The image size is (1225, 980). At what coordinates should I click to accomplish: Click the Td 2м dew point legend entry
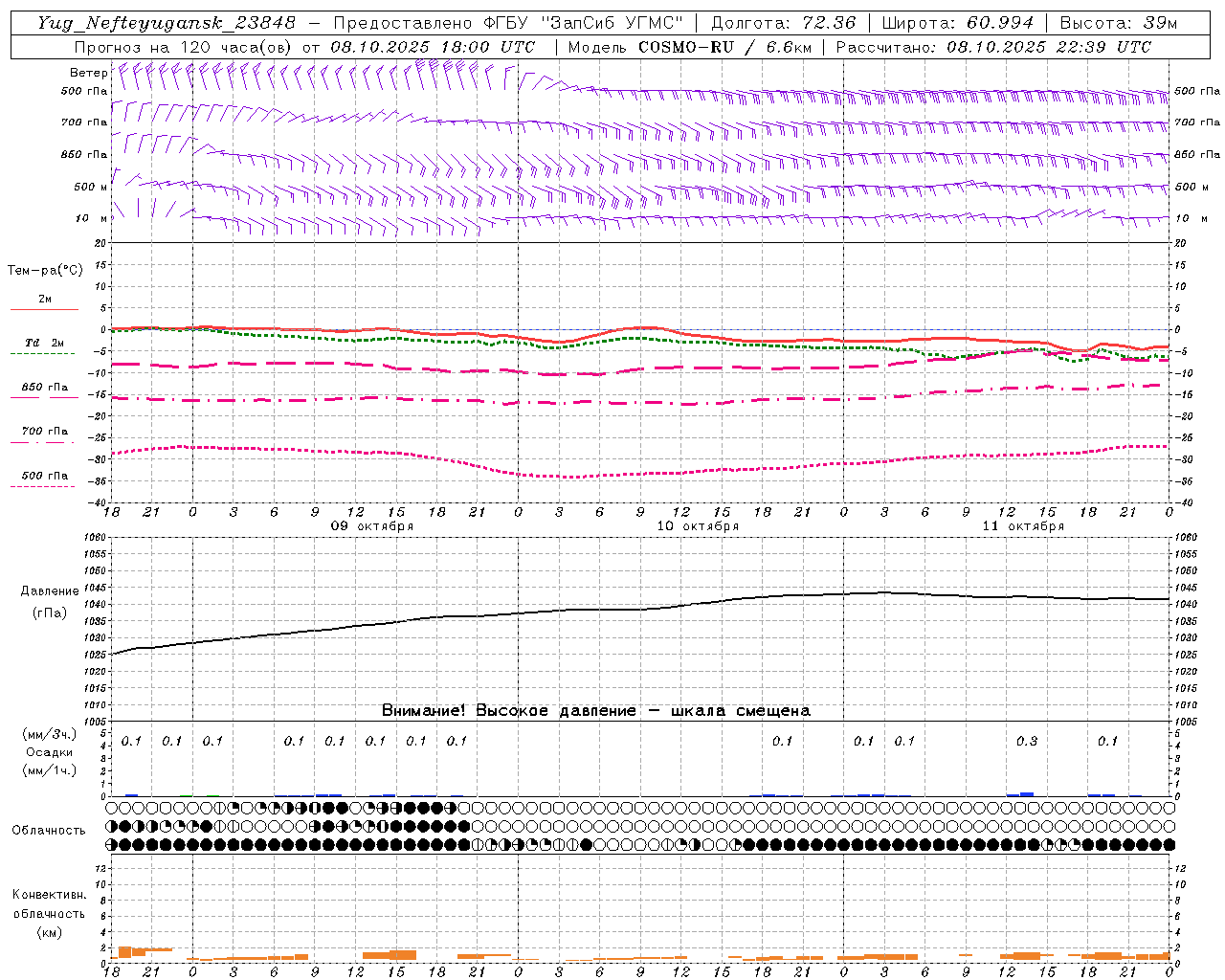click(x=44, y=343)
